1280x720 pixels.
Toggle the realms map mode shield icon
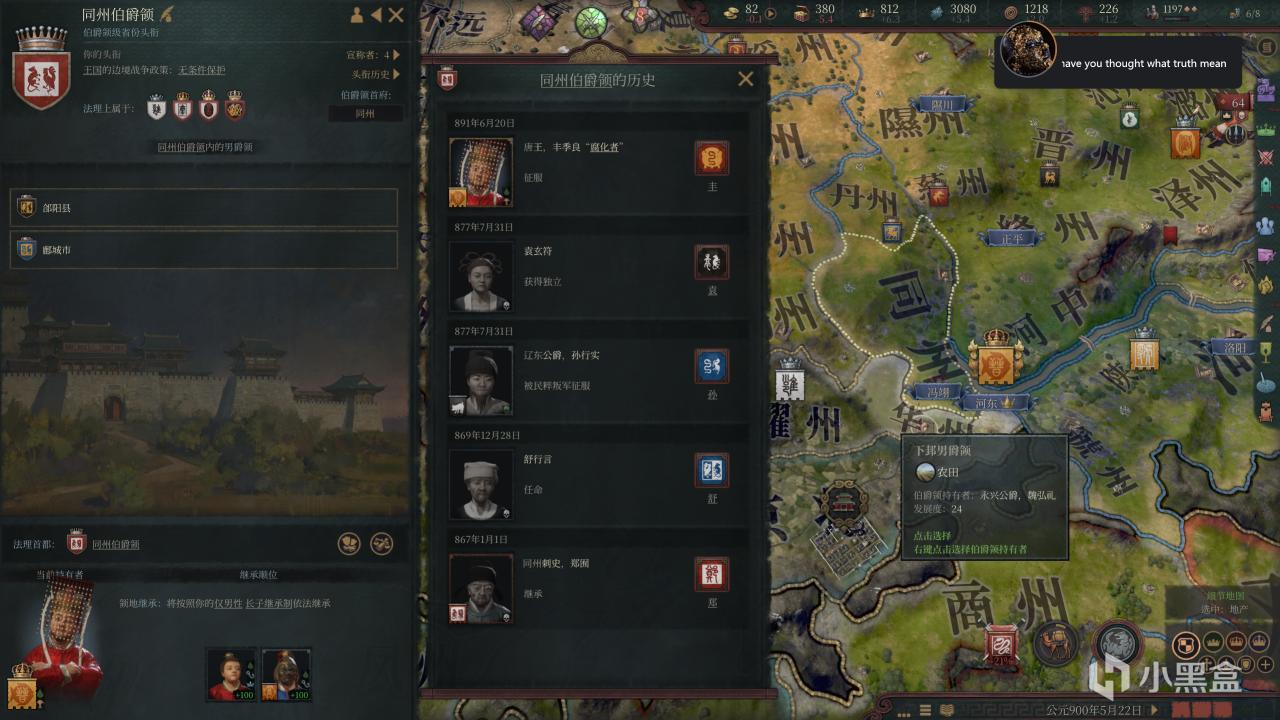[x=1187, y=643]
